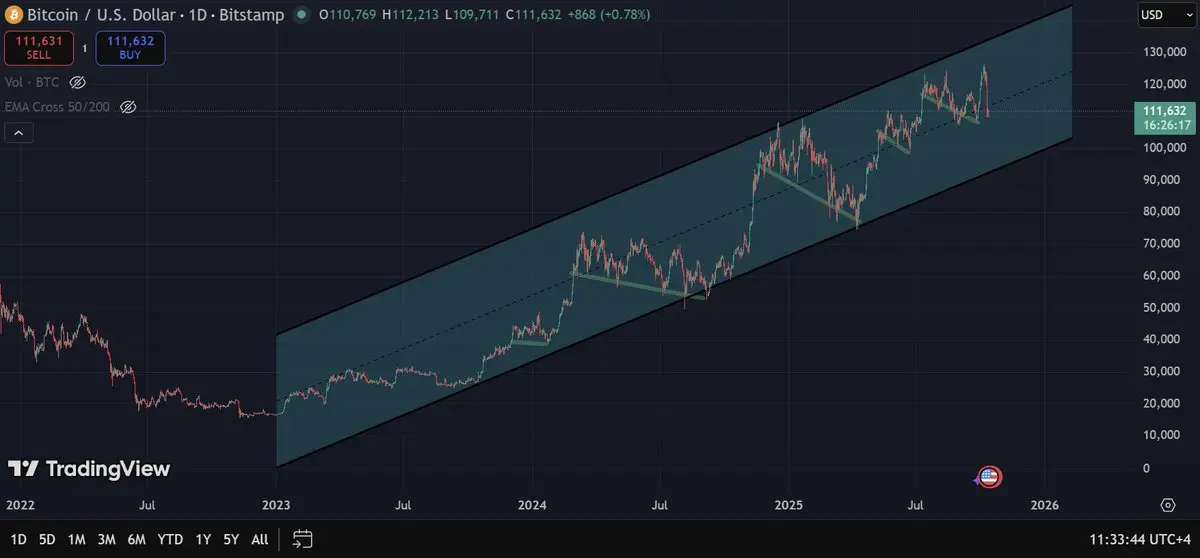Open chart settings gear icon
This screenshot has height=558, width=1200.
1167,504
